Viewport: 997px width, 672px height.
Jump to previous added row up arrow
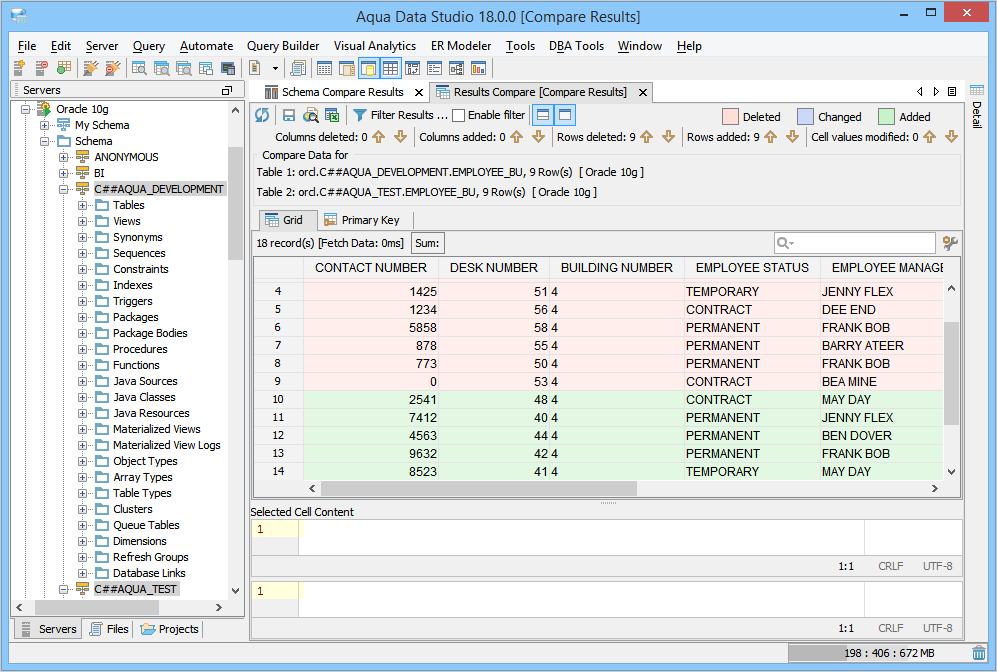[771, 137]
